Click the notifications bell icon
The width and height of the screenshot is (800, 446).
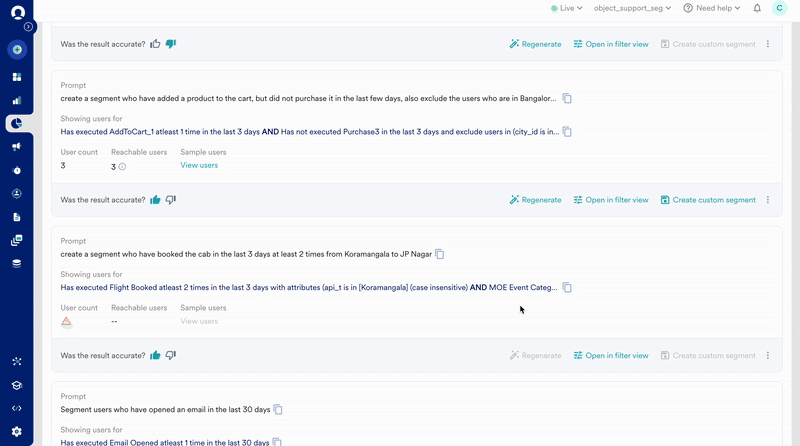(757, 8)
